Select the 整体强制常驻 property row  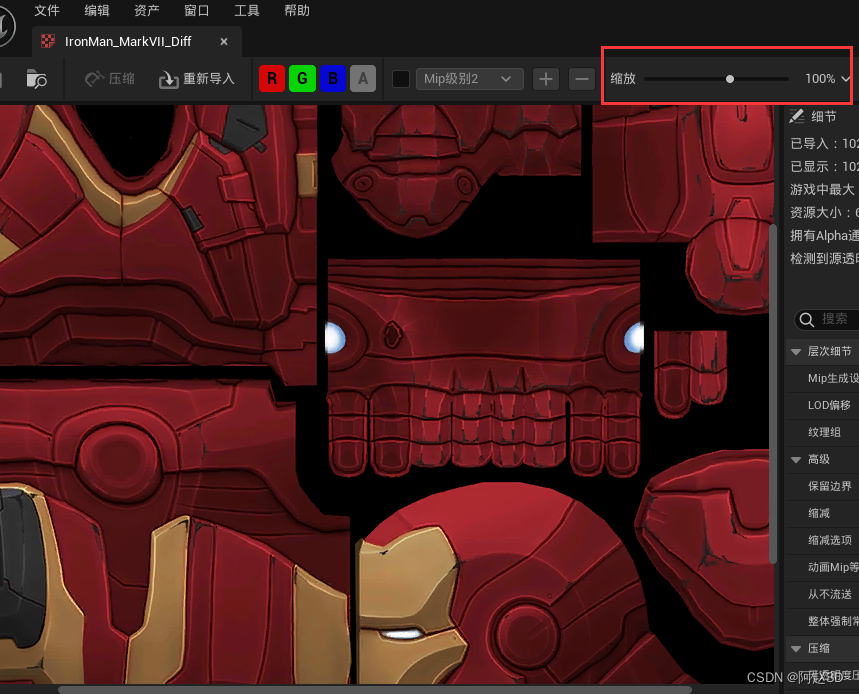click(822, 621)
